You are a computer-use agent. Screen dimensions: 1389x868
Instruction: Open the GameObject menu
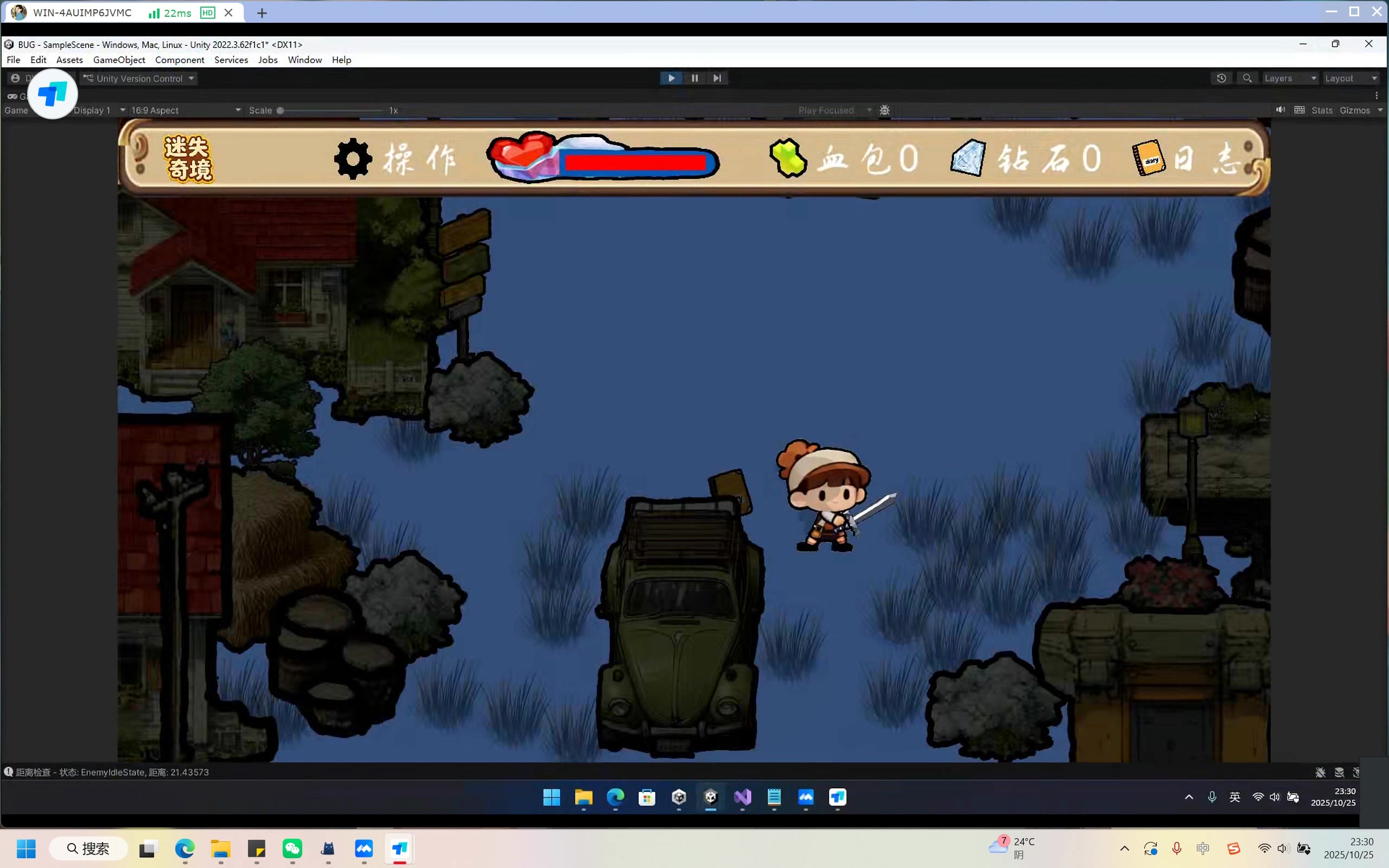pos(119,60)
